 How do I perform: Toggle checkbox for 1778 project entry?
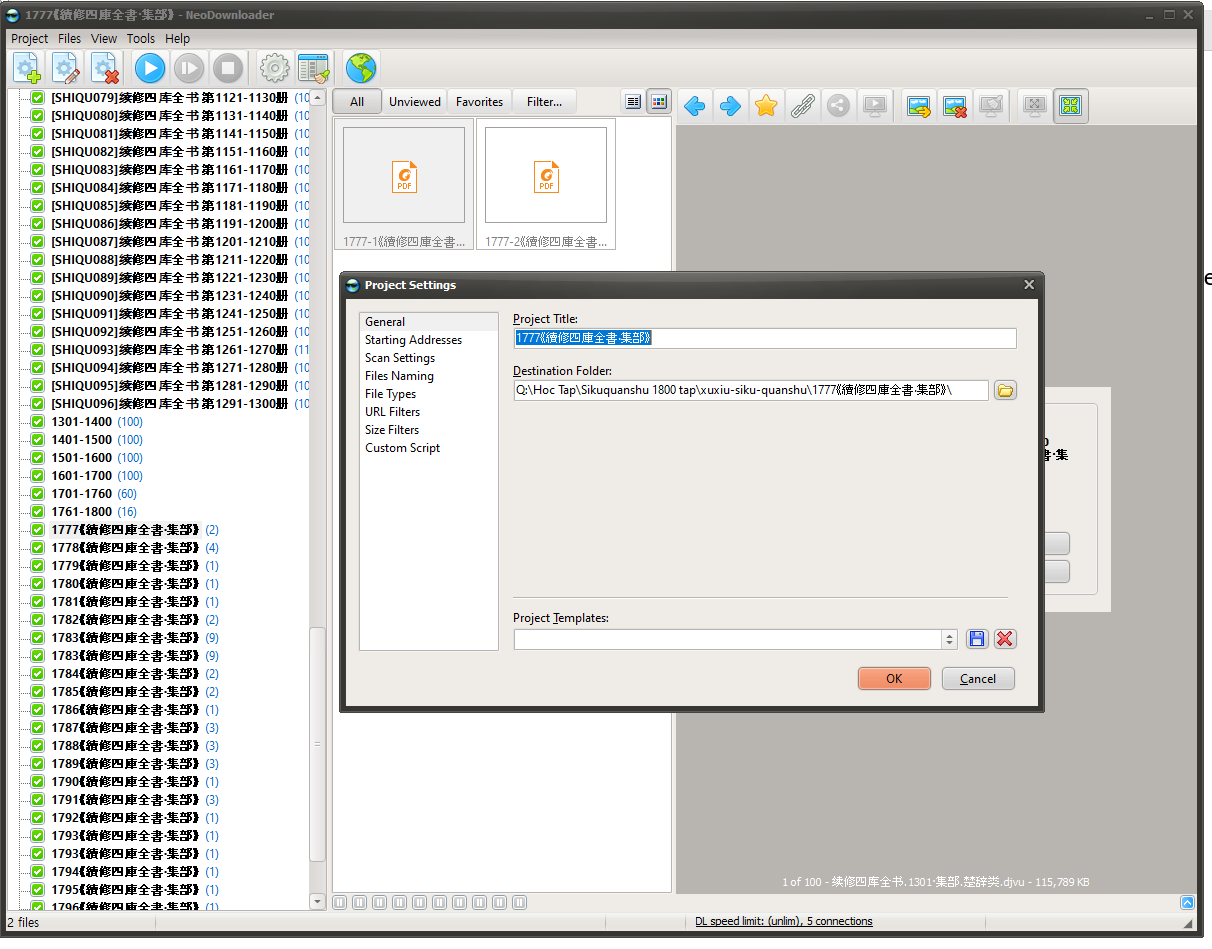[x=37, y=548]
